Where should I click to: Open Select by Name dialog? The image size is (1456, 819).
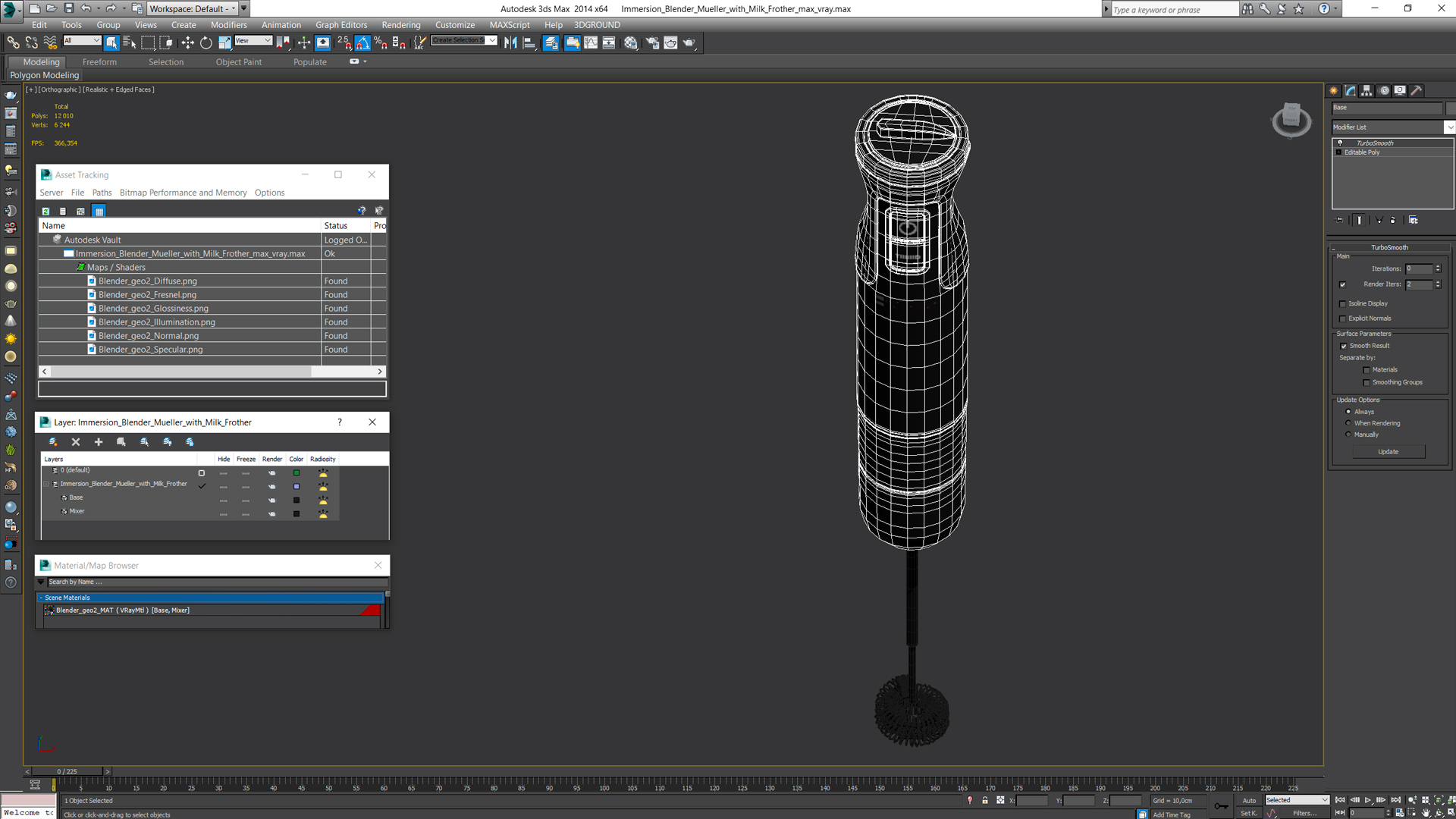point(129,42)
